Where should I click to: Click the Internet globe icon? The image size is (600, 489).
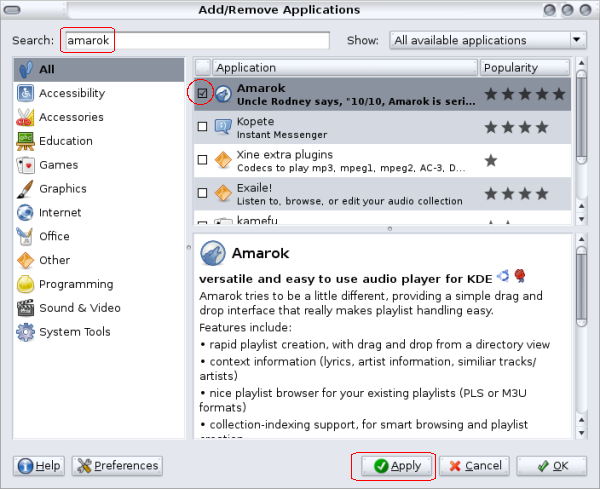[25, 213]
